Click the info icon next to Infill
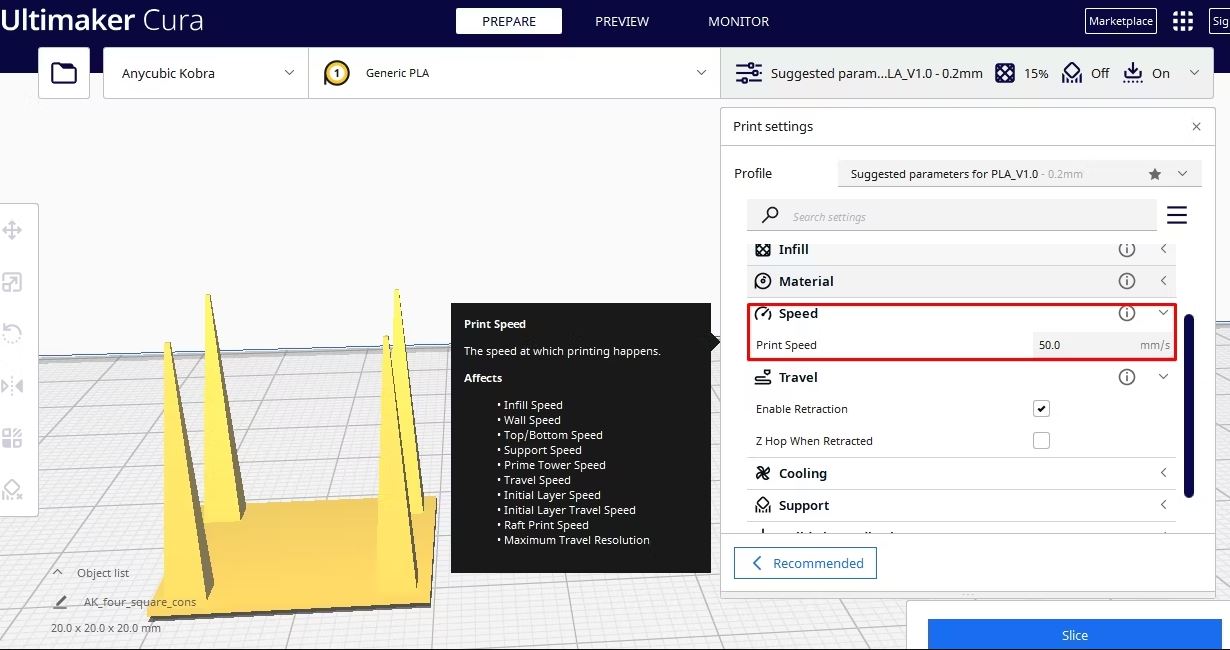The width and height of the screenshot is (1230, 650). [x=1127, y=249]
